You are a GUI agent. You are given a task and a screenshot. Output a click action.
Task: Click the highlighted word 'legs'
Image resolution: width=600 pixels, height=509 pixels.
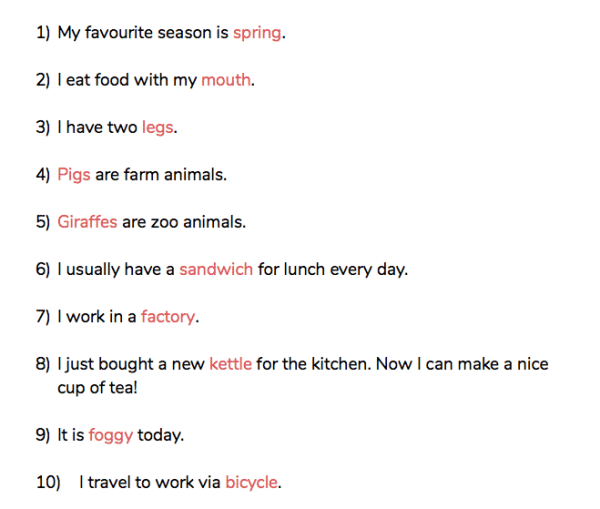[157, 128]
